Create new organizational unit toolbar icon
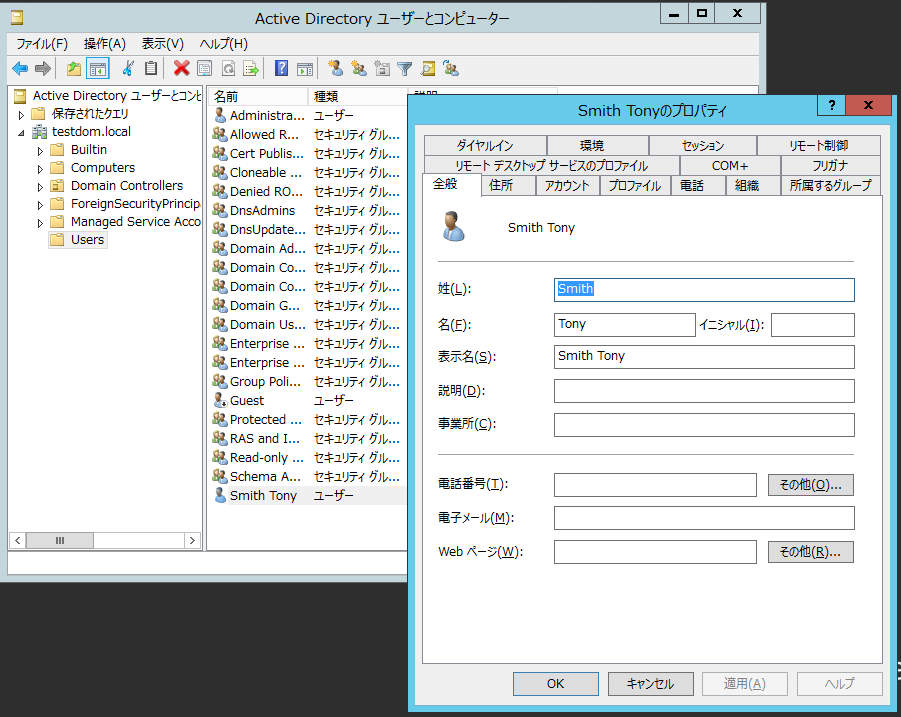This screenshot has height=717, width=901. pos(382,69)
